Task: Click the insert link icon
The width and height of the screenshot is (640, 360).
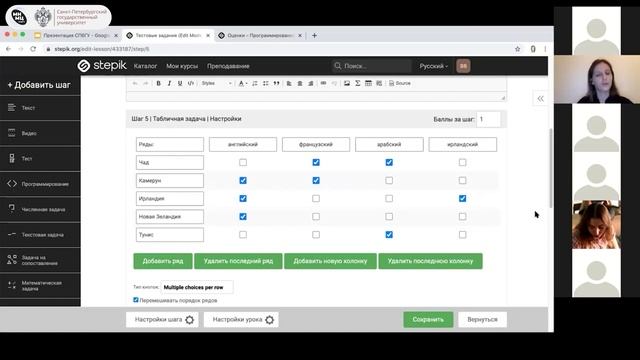Action: (323, 83)
